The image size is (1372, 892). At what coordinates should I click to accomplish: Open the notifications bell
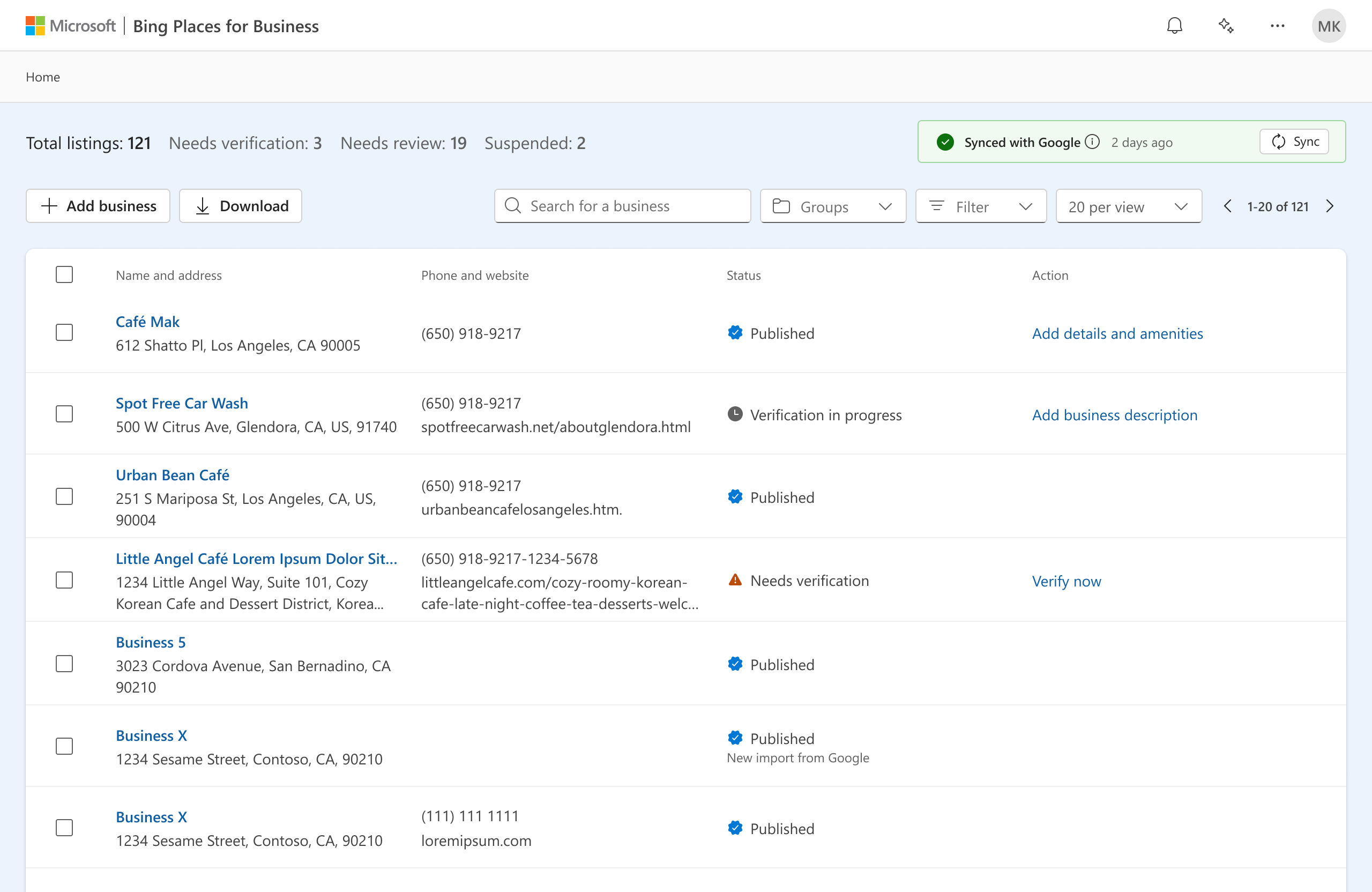(x=1174, y=25)
